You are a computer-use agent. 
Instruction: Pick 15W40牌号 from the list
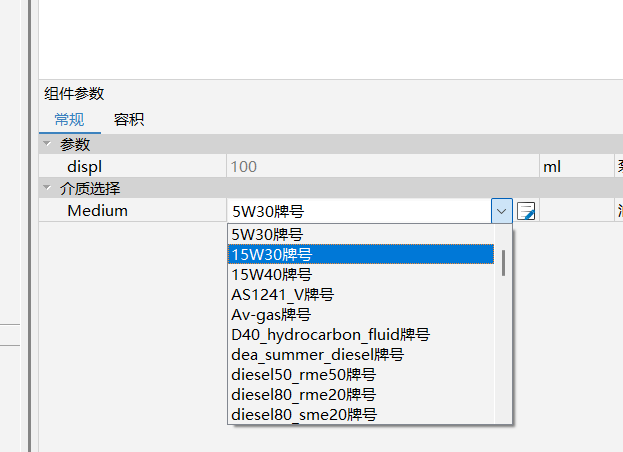point(361,274)
